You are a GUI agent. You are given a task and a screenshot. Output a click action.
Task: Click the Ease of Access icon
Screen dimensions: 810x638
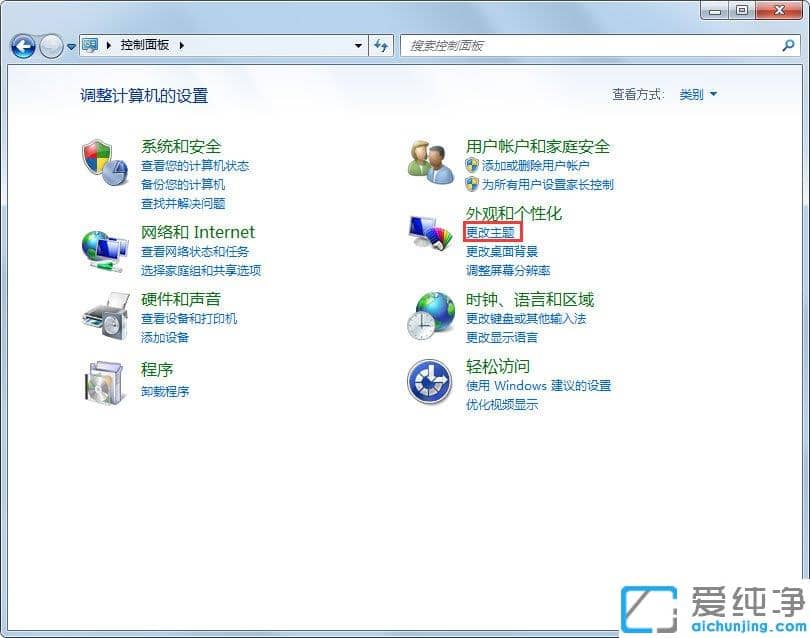(x=430, y=382)
